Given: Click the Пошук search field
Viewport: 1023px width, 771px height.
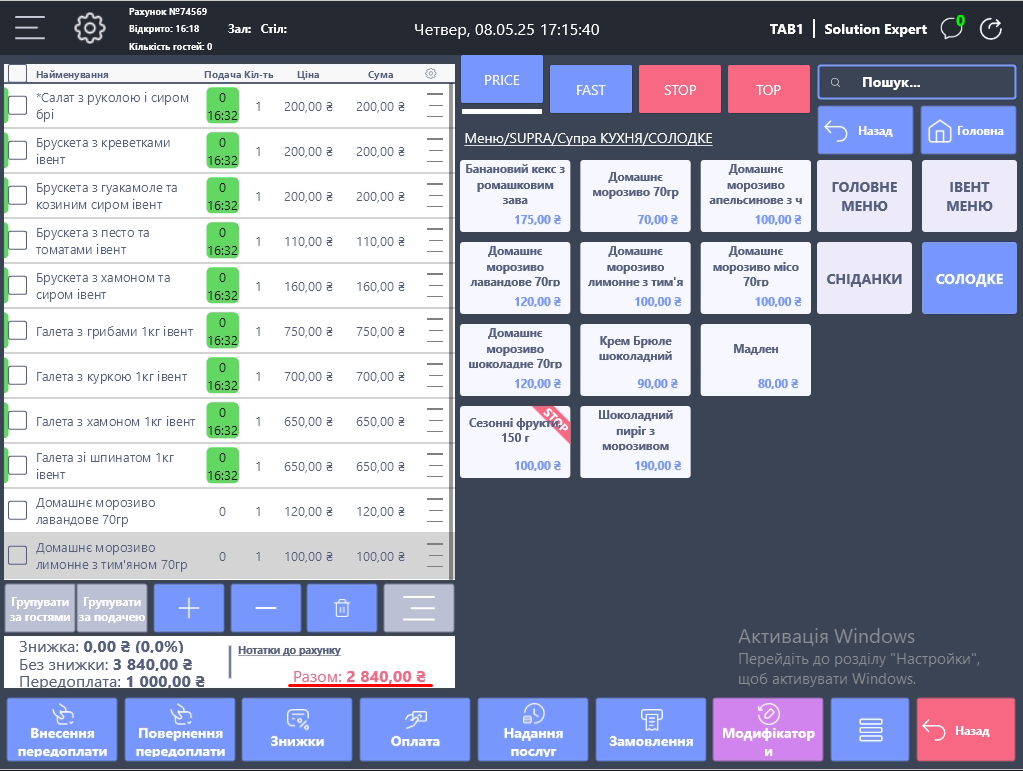Looking at the screenshot, I should (917, 83).
